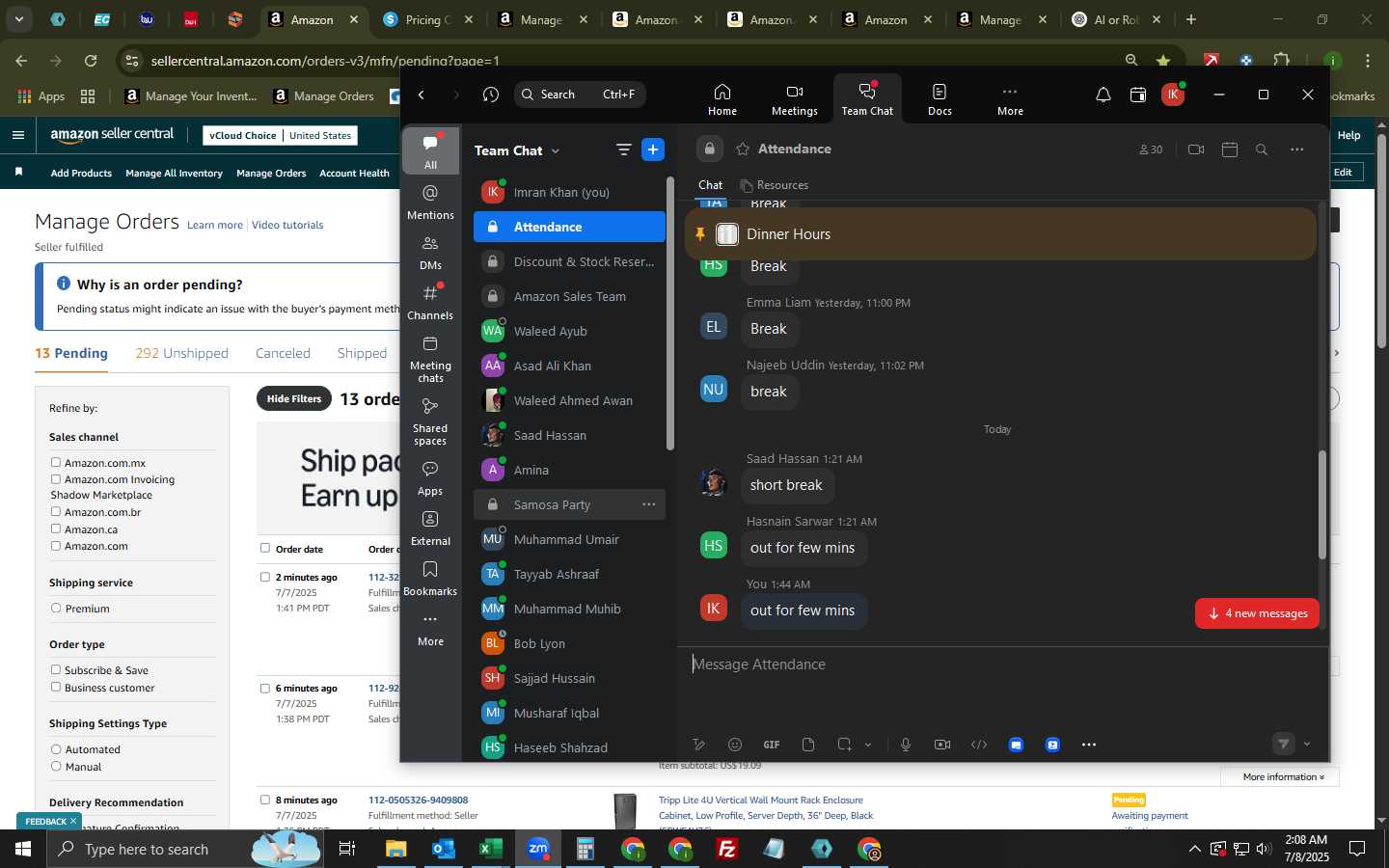The width and height of the screenshot is (1389, 868).
Task: Open Zoom history clock icon
Action: click(x=491, y=95)
